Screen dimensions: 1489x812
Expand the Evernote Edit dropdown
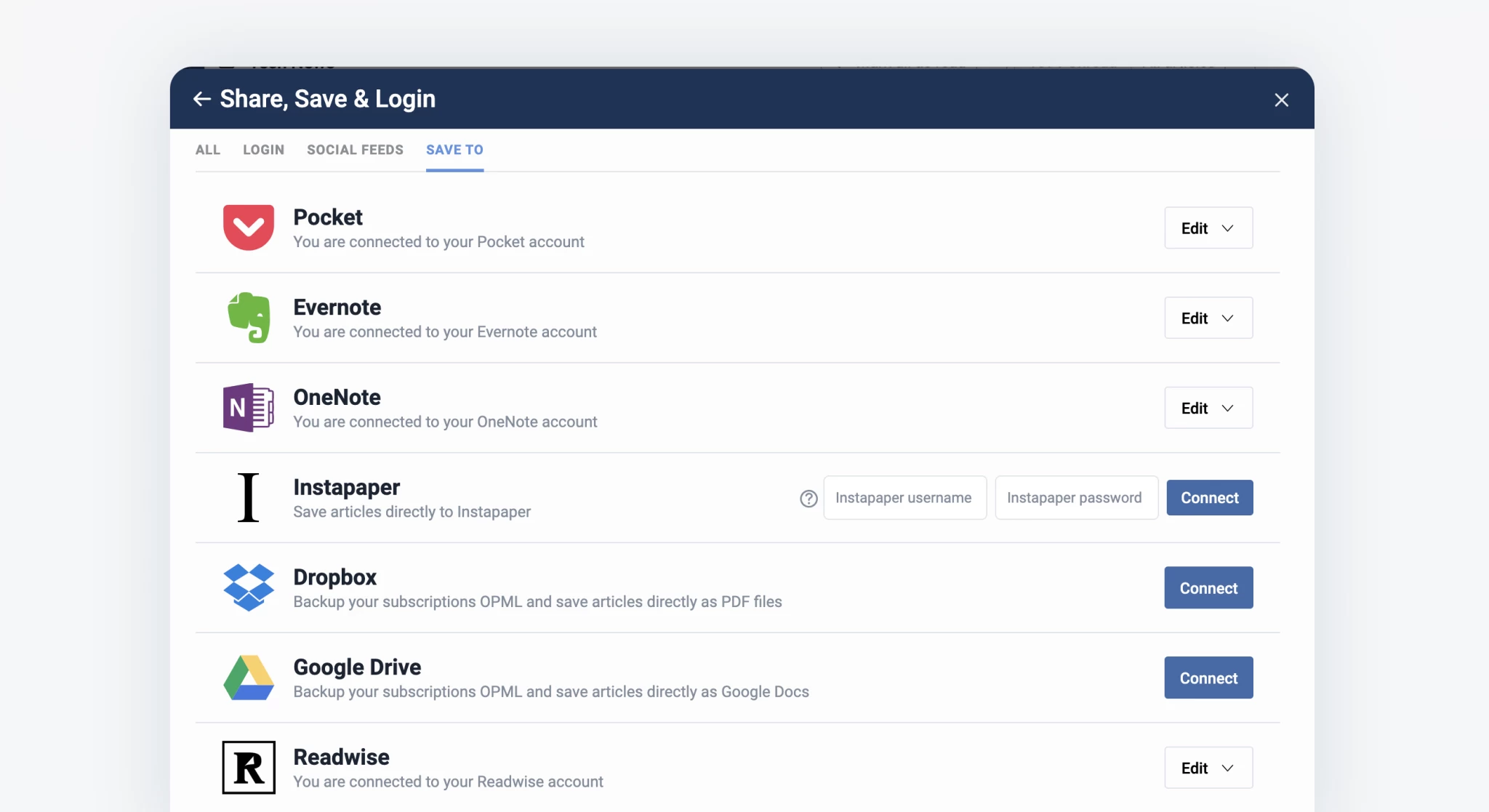tap(1208, 318)
